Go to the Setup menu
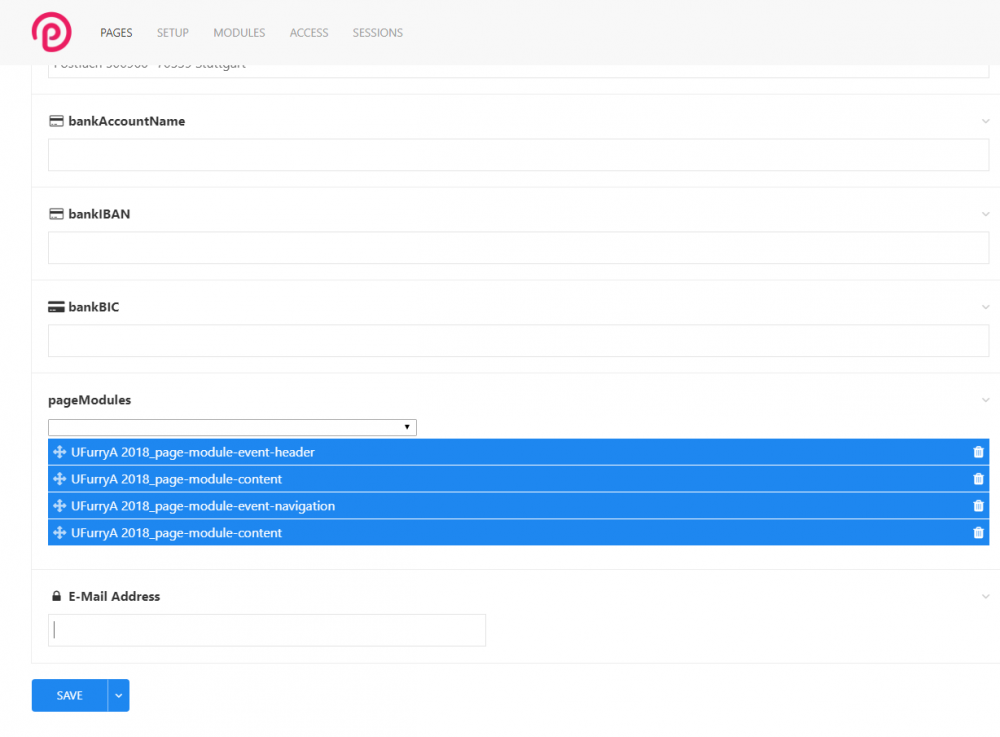1000x737 pixels. 172,33
